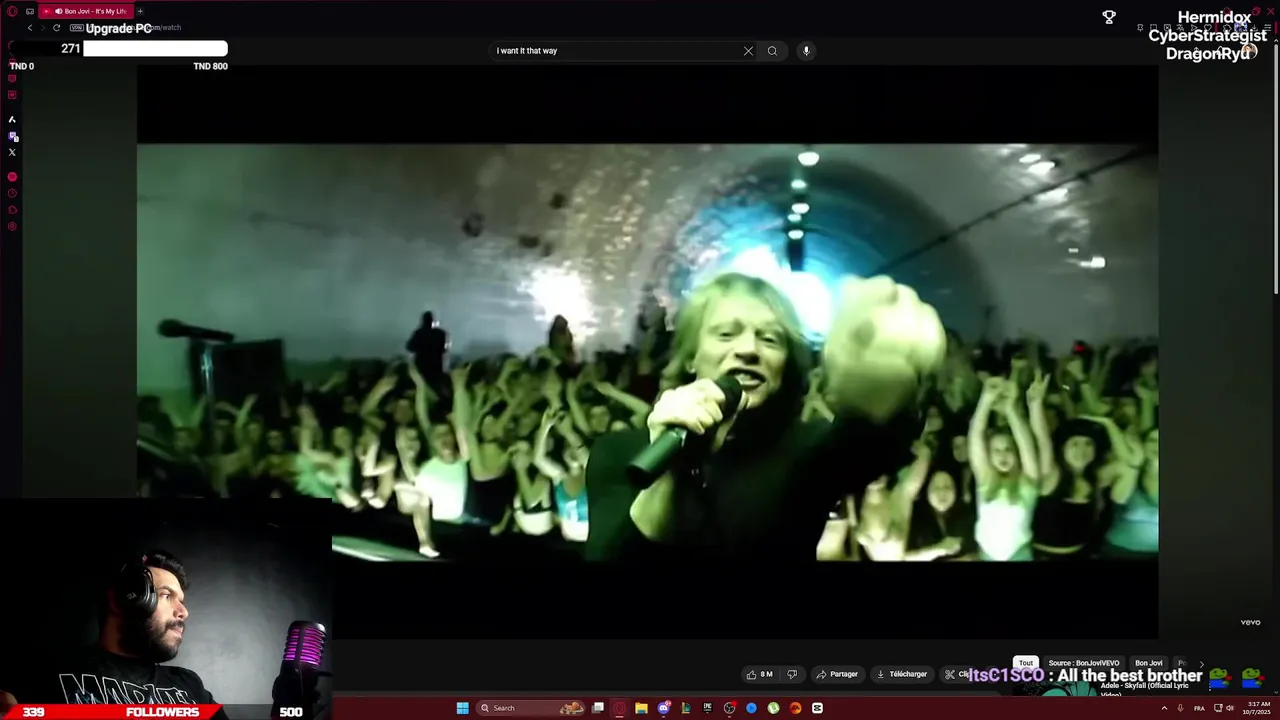Select the Tout filter chip
Image resolution: width=1280 pixels, height=720 pixels.
tap(1026, 663)
